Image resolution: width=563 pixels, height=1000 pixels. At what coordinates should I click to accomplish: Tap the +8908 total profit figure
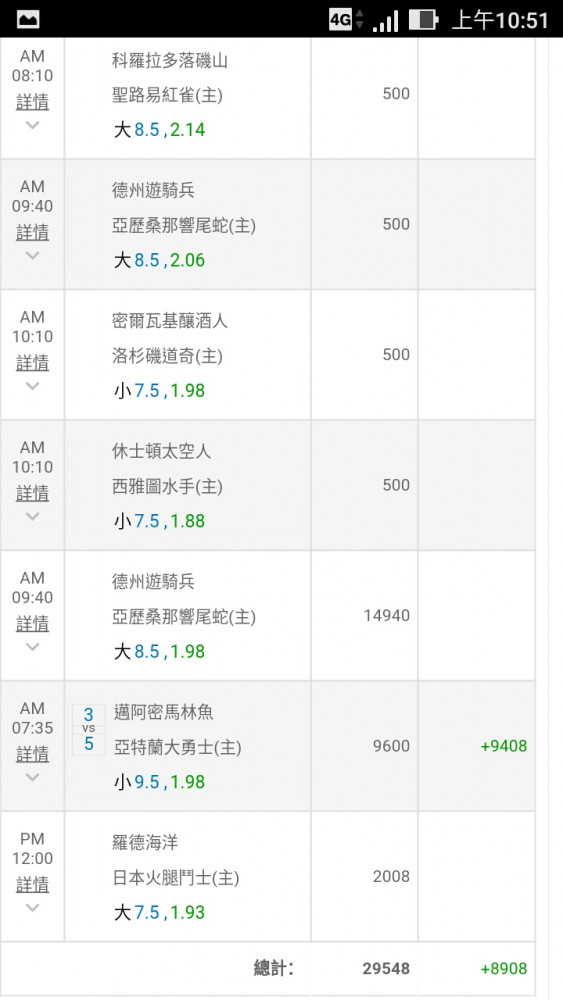coord(504,969)
